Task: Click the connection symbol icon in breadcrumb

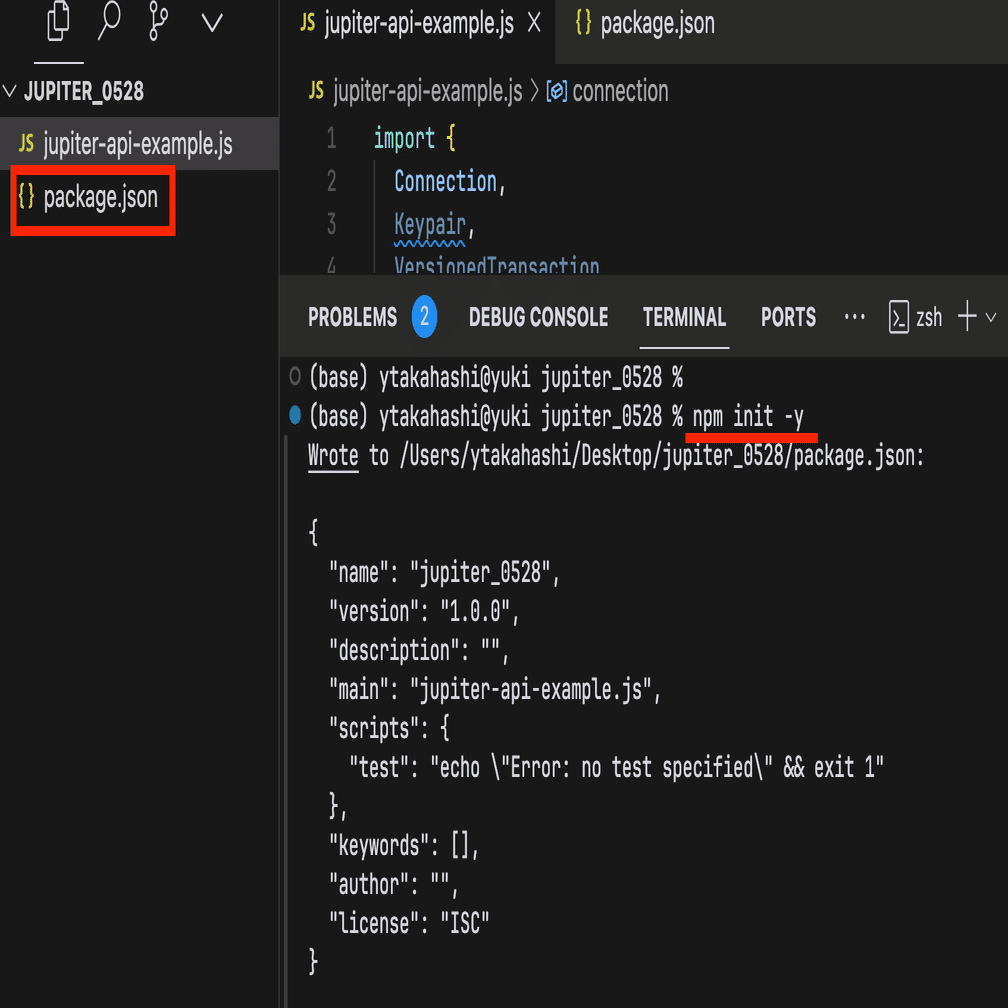Action: click(560, 91)
